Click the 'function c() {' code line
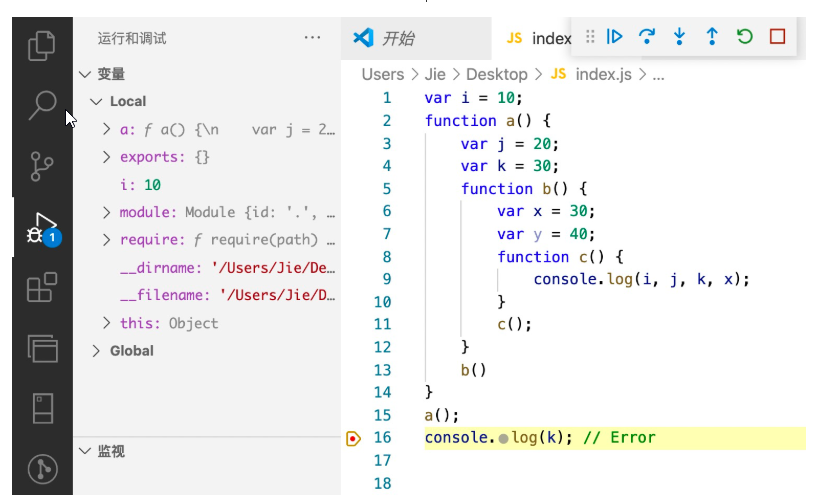The image size is (823, 504). click(x=560, y=257)
